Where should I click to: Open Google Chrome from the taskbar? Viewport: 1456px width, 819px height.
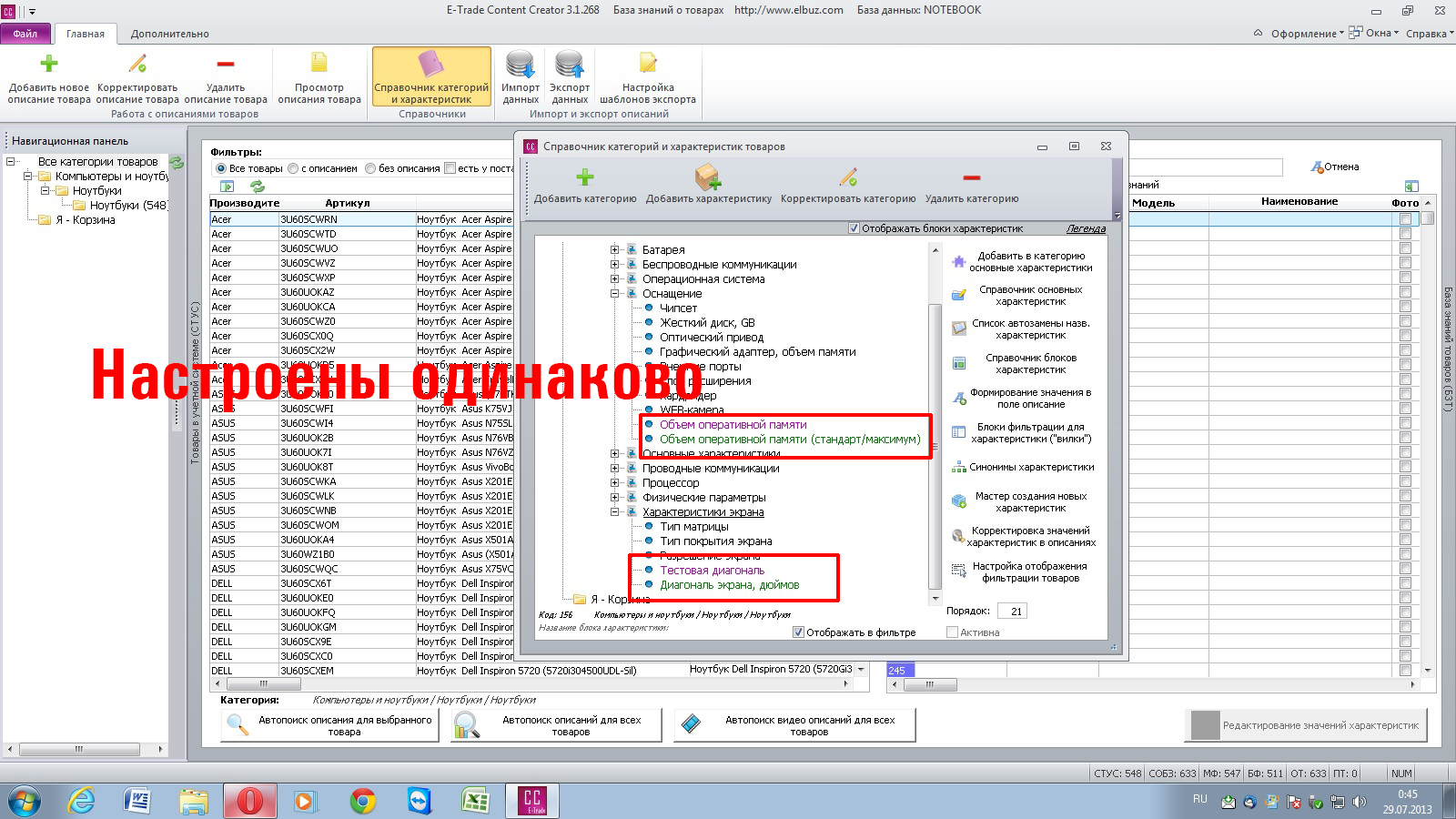[363, 801]
